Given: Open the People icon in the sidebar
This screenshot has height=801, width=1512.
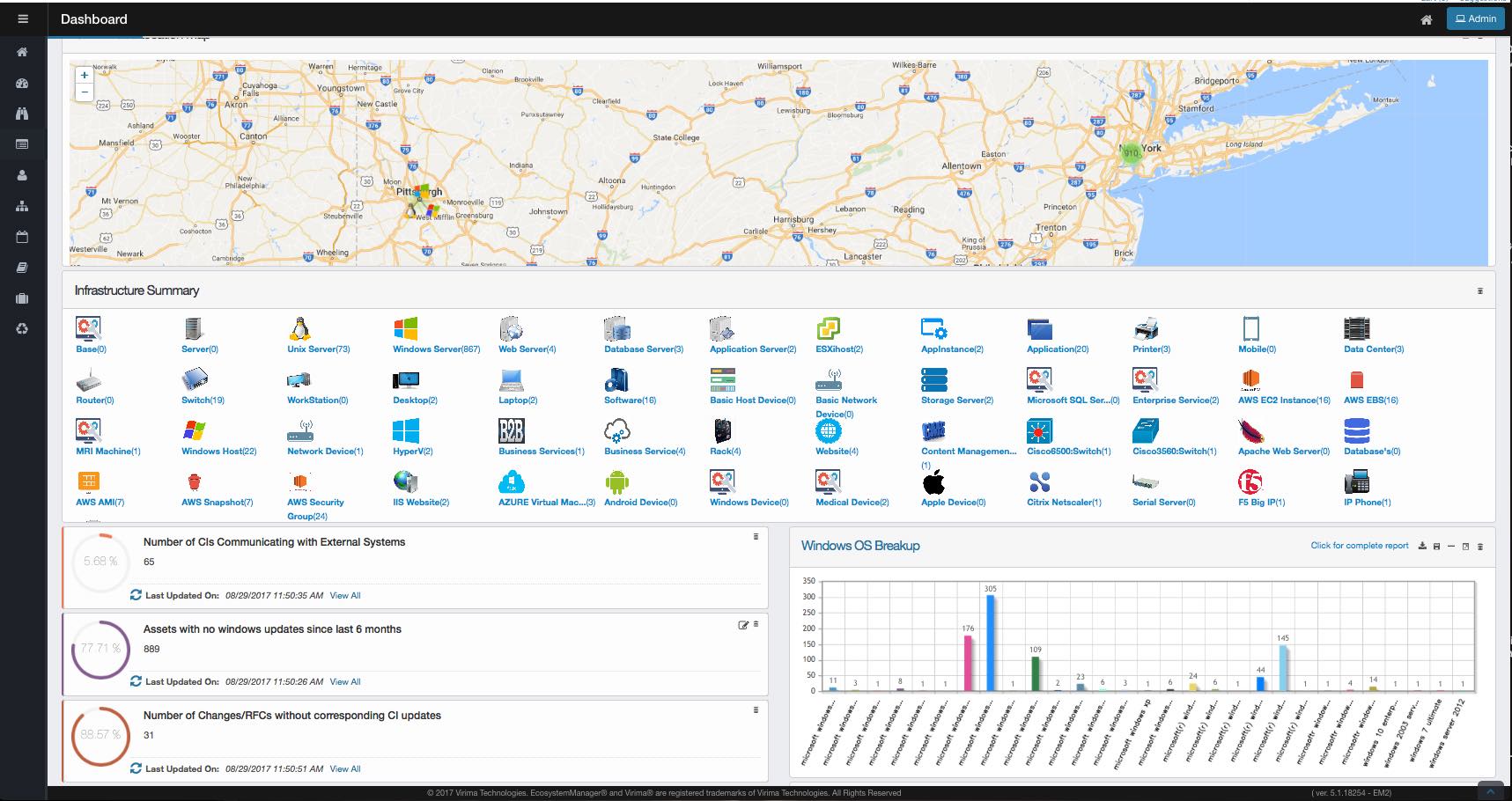Looking at the screenshot, I should coord(22,175).
